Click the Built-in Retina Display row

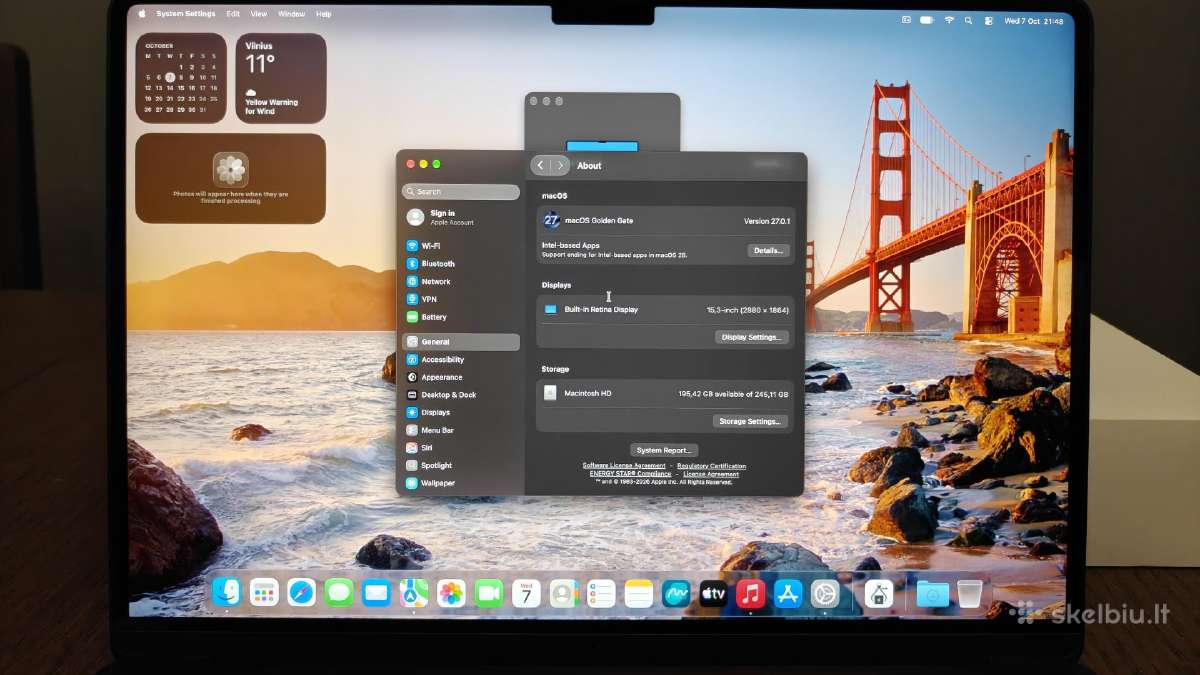tap(666, 310)
